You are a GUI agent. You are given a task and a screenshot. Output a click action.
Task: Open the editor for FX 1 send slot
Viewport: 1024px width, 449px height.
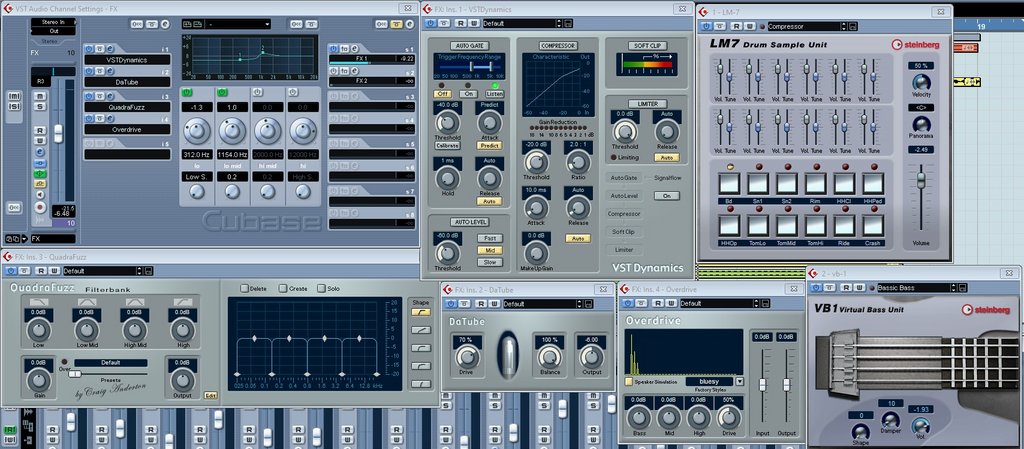click(355, 48)
